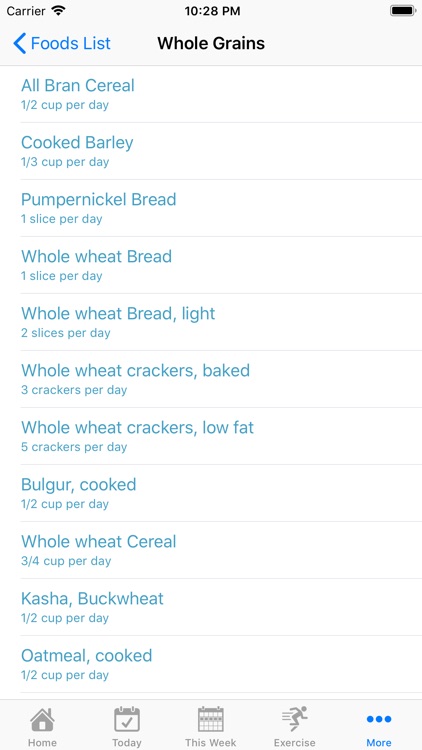Open the Today calendar checkmark icon
Screen dimensions: 422x750
(127, 719)
